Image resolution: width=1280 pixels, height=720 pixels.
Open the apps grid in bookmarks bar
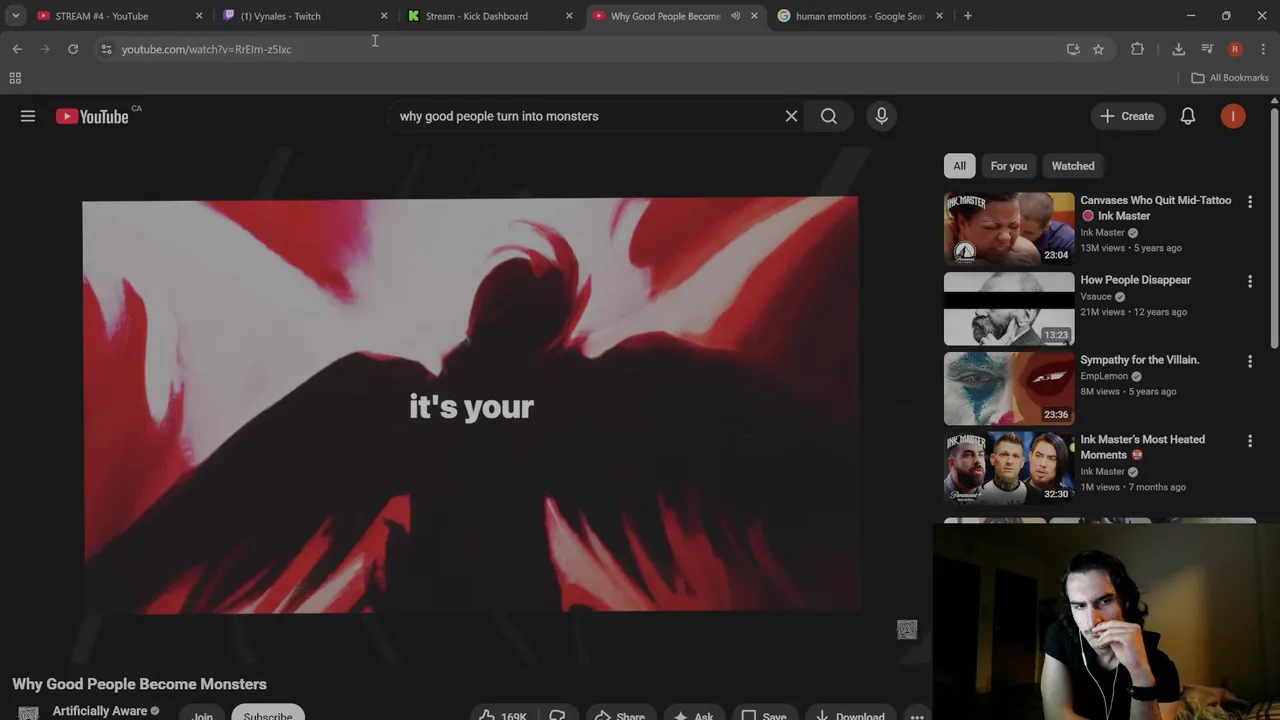coord(15,78)
